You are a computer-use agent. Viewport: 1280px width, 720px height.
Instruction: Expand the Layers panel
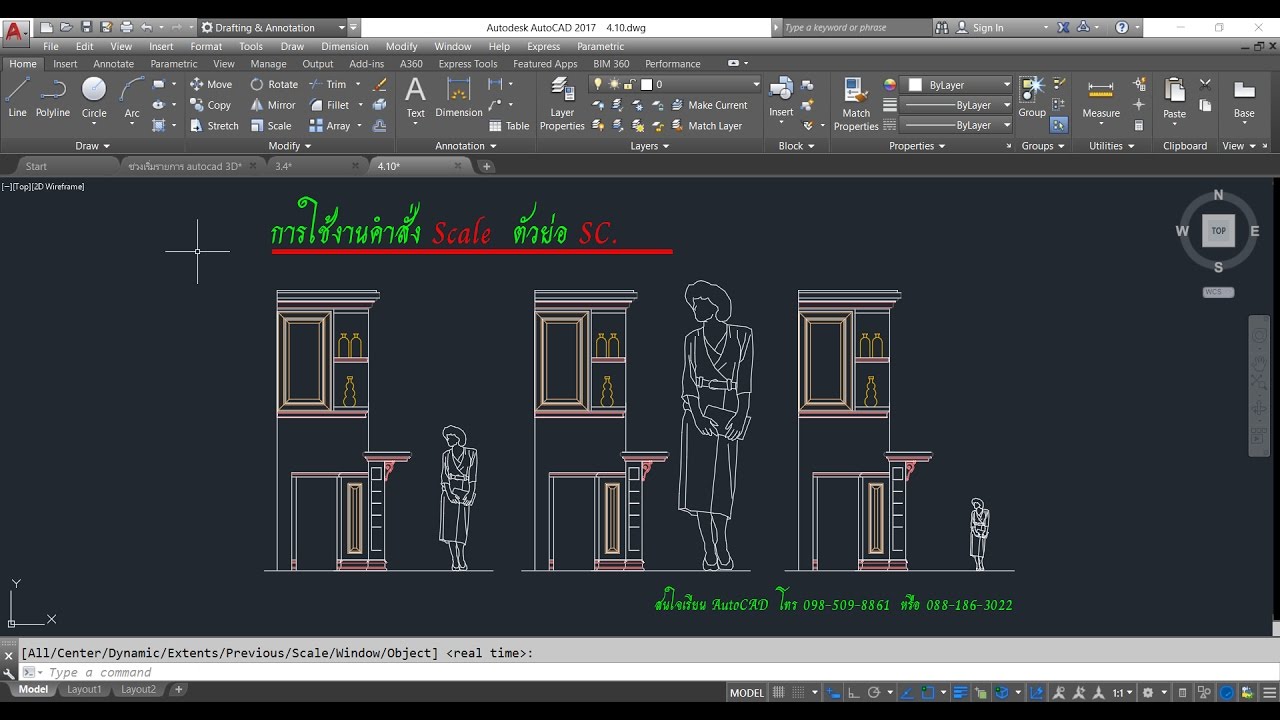click(x=650, y=146)
